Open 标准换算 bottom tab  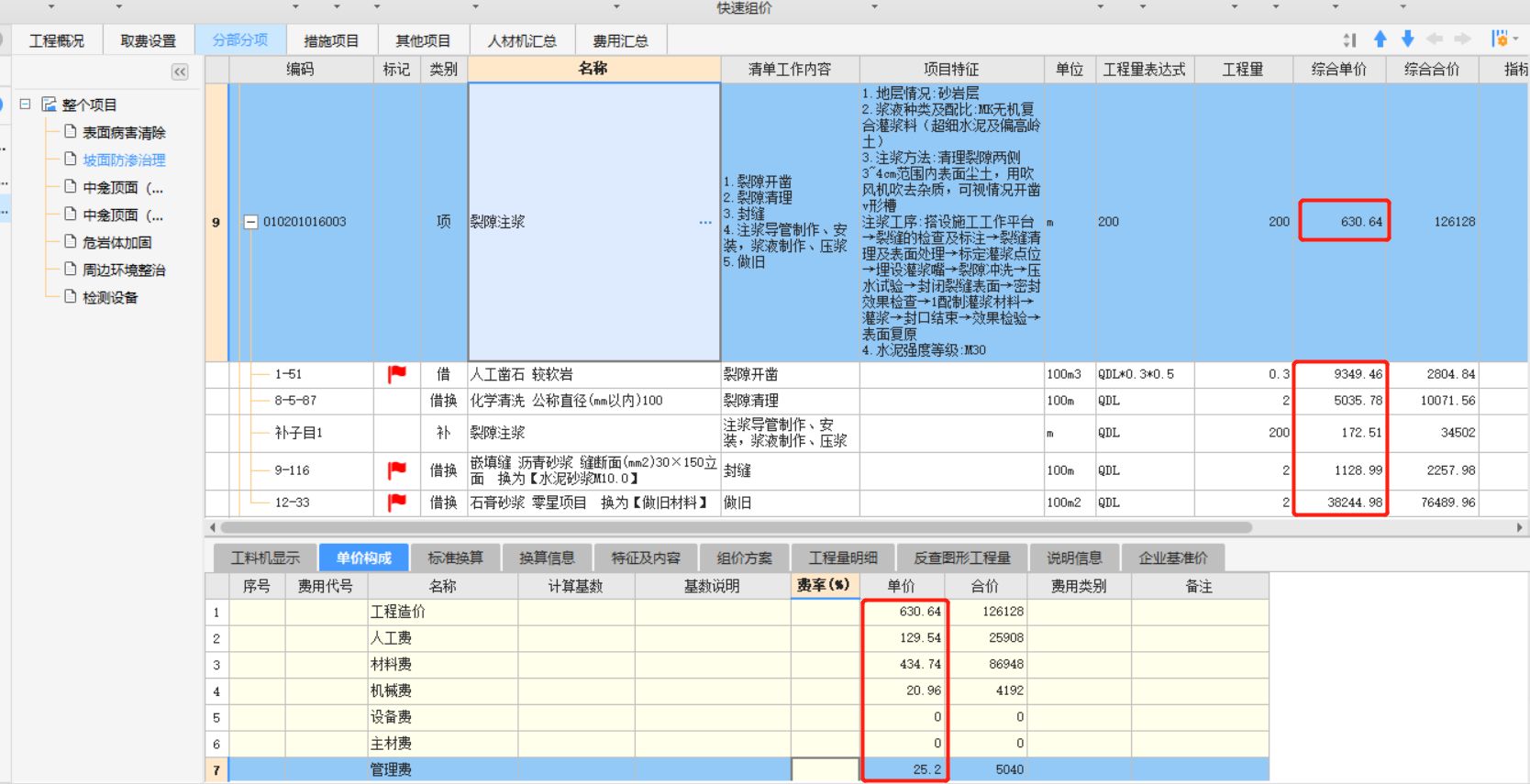pyautogui.click(x=455, y=558)
